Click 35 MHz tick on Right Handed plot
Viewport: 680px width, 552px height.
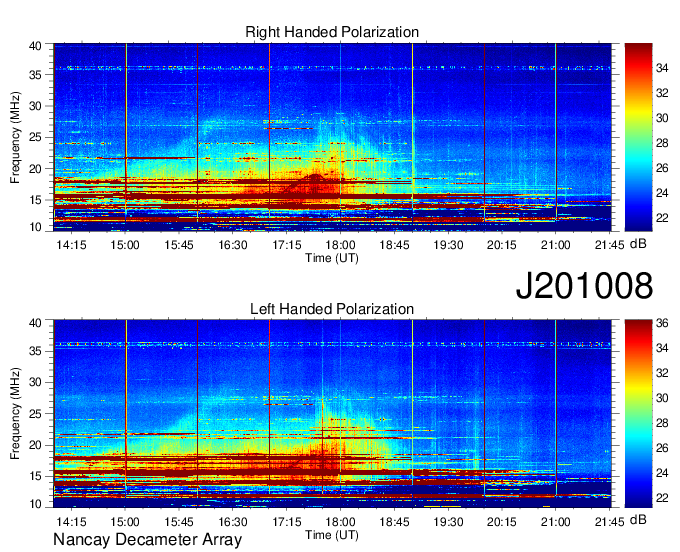35,75
